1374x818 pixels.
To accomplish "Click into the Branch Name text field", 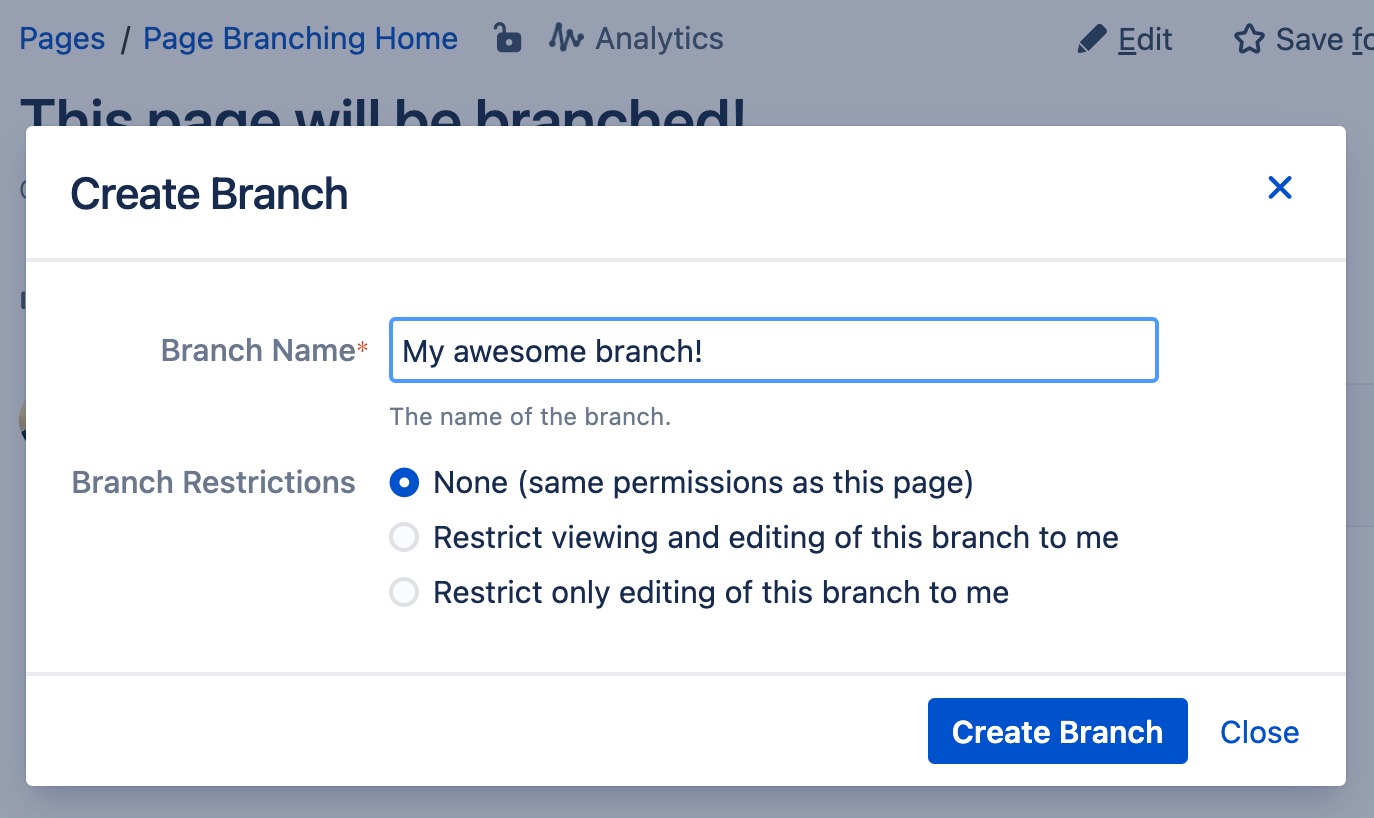I will tap(773, 351).
